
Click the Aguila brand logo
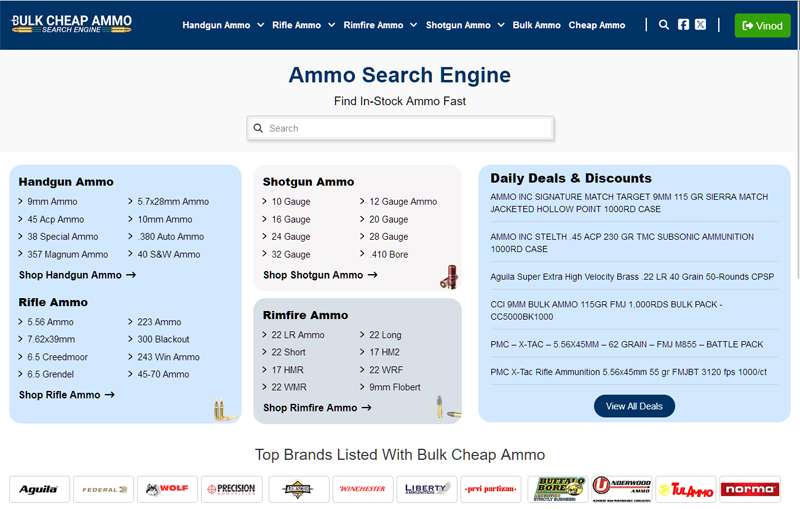point(39,489)
